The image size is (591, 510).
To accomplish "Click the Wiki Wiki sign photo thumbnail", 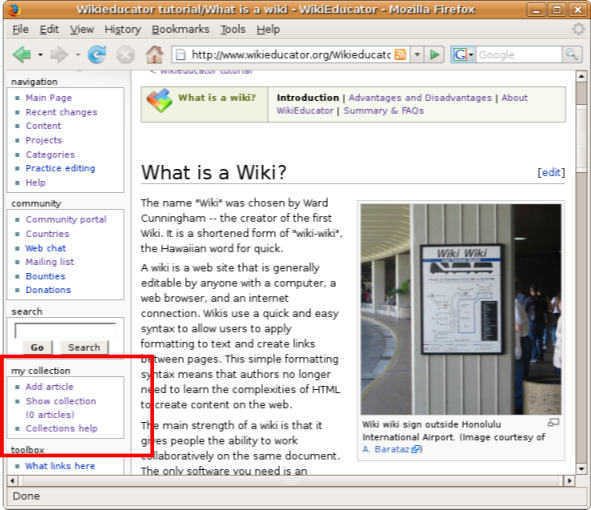I will coord(461,309).
